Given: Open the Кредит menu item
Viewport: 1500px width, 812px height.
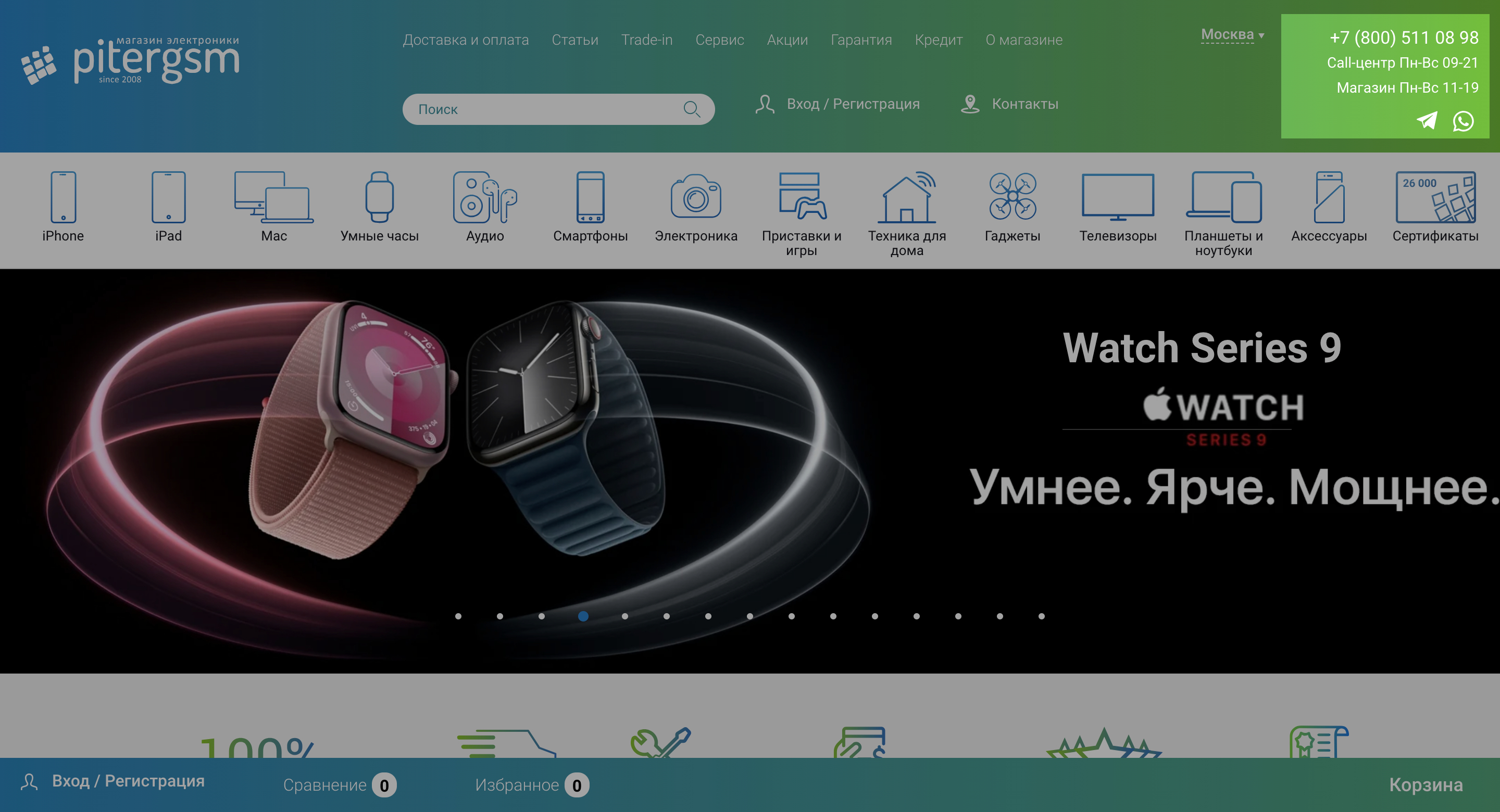Looking at the screenshot, I should point(939,40).
